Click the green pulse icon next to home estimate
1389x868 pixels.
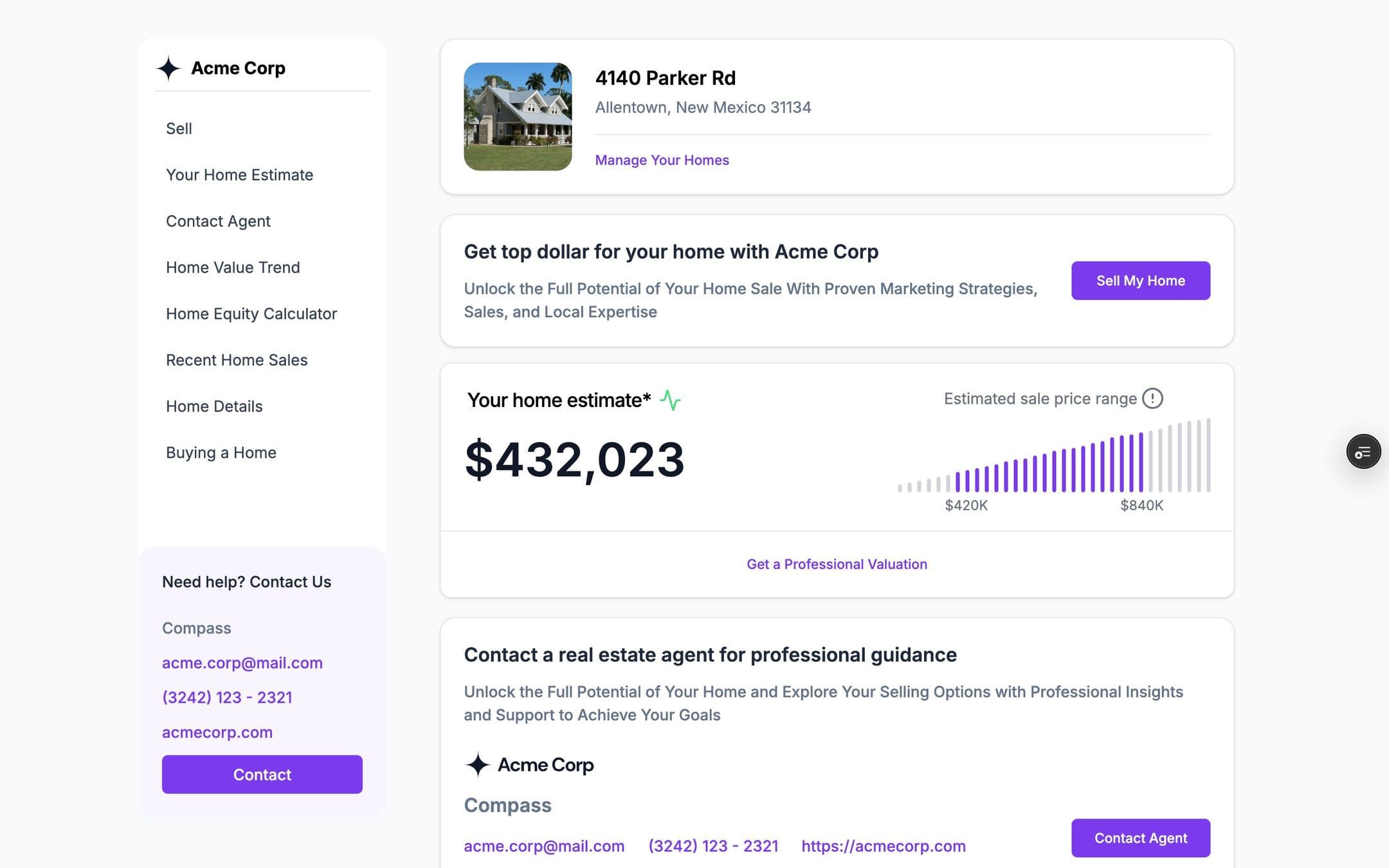click(x=670, y=400)
